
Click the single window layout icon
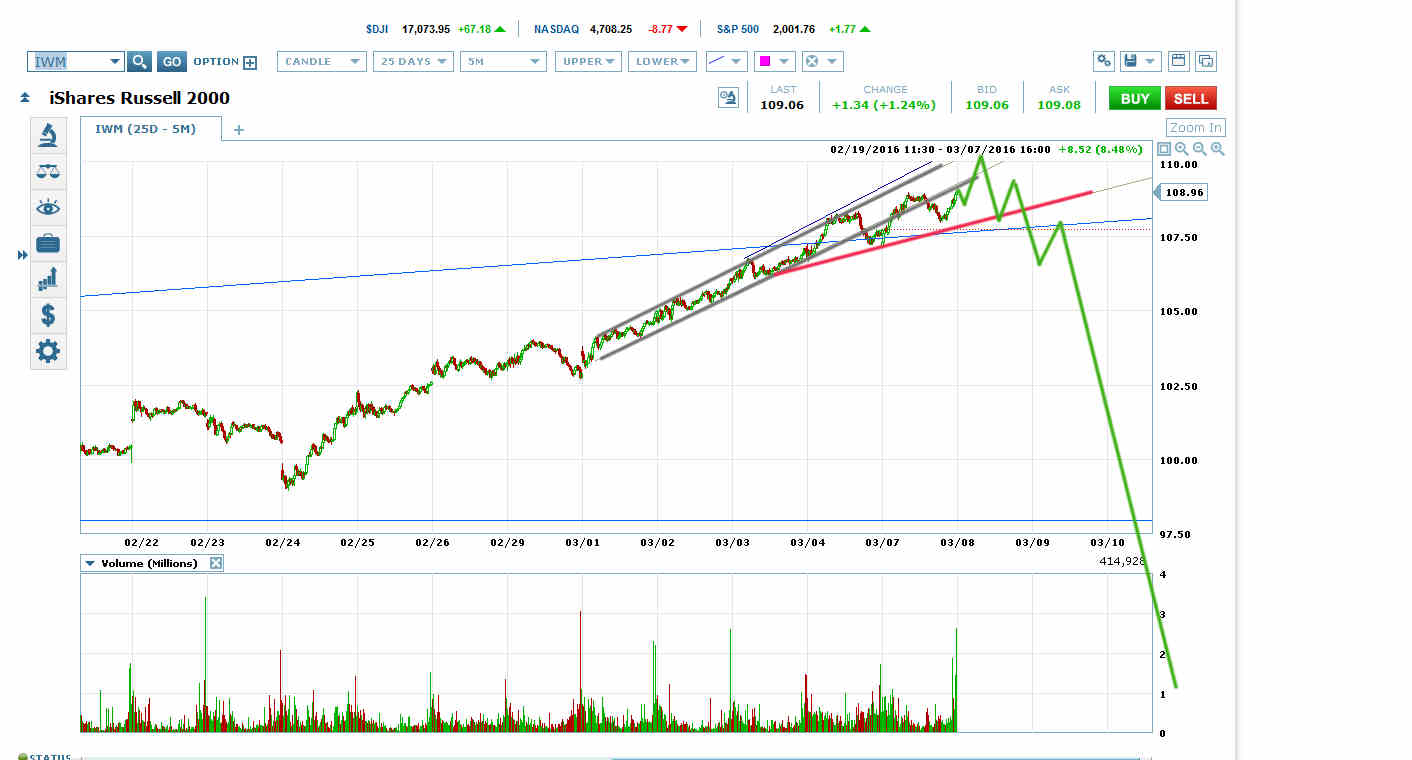click(x=1178, y=61)
